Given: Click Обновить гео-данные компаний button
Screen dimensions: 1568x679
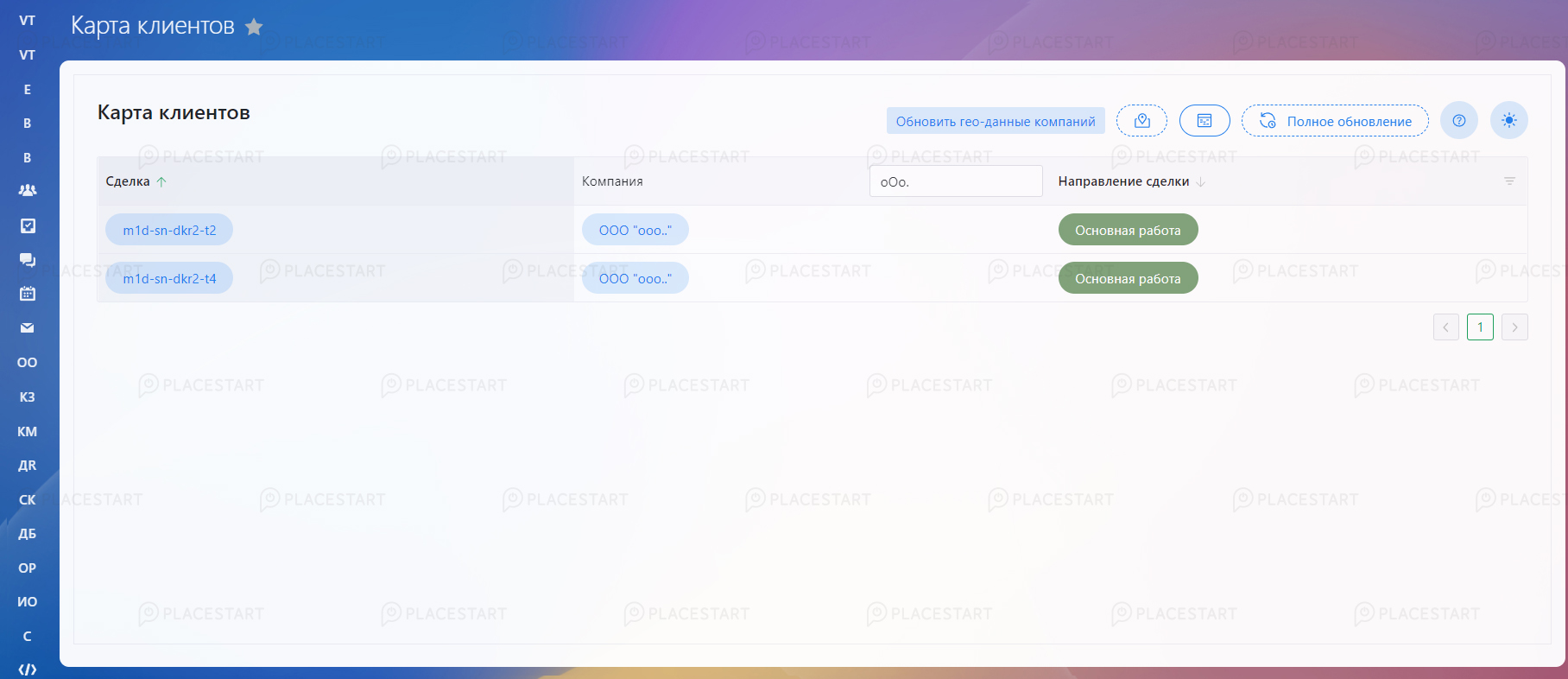Looking at the screenshot, I should pyautogui.click(x=996, y=121).
